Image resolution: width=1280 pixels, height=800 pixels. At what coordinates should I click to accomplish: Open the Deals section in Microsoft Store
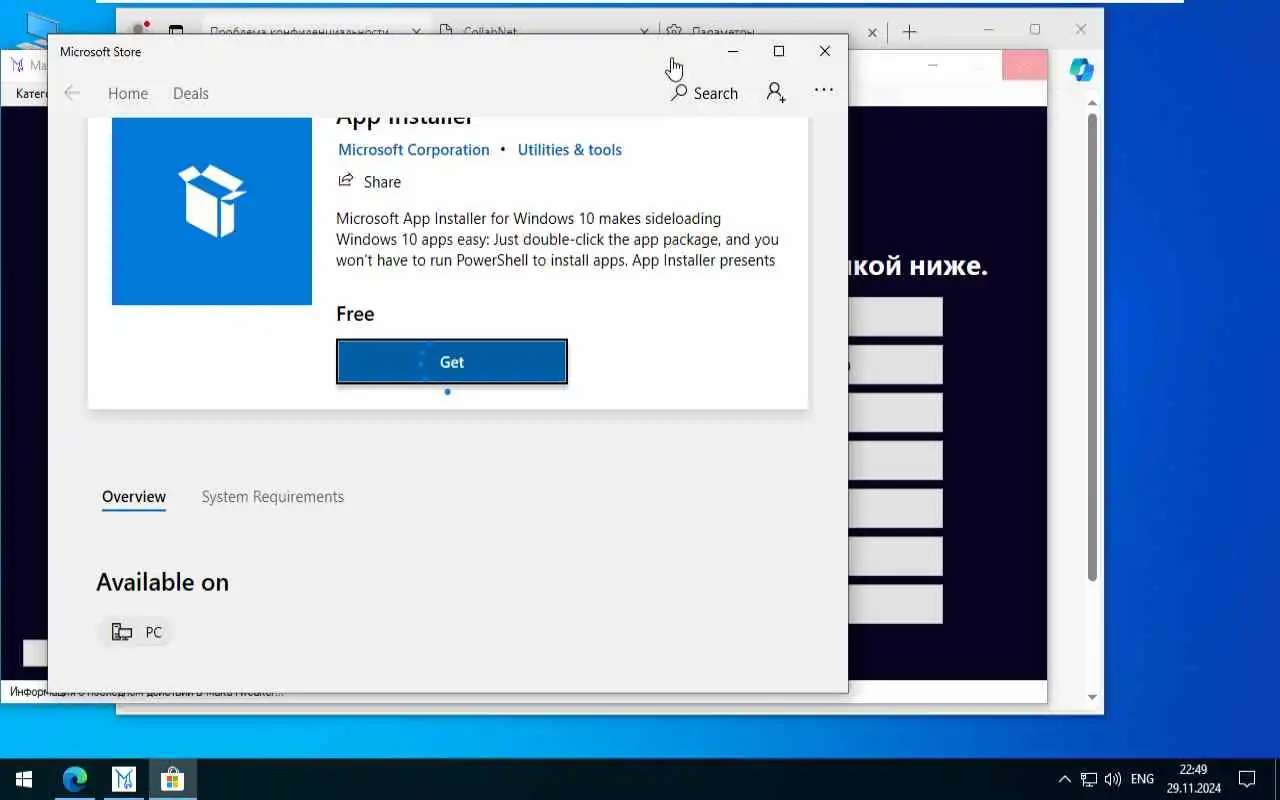tap(190, 93)
